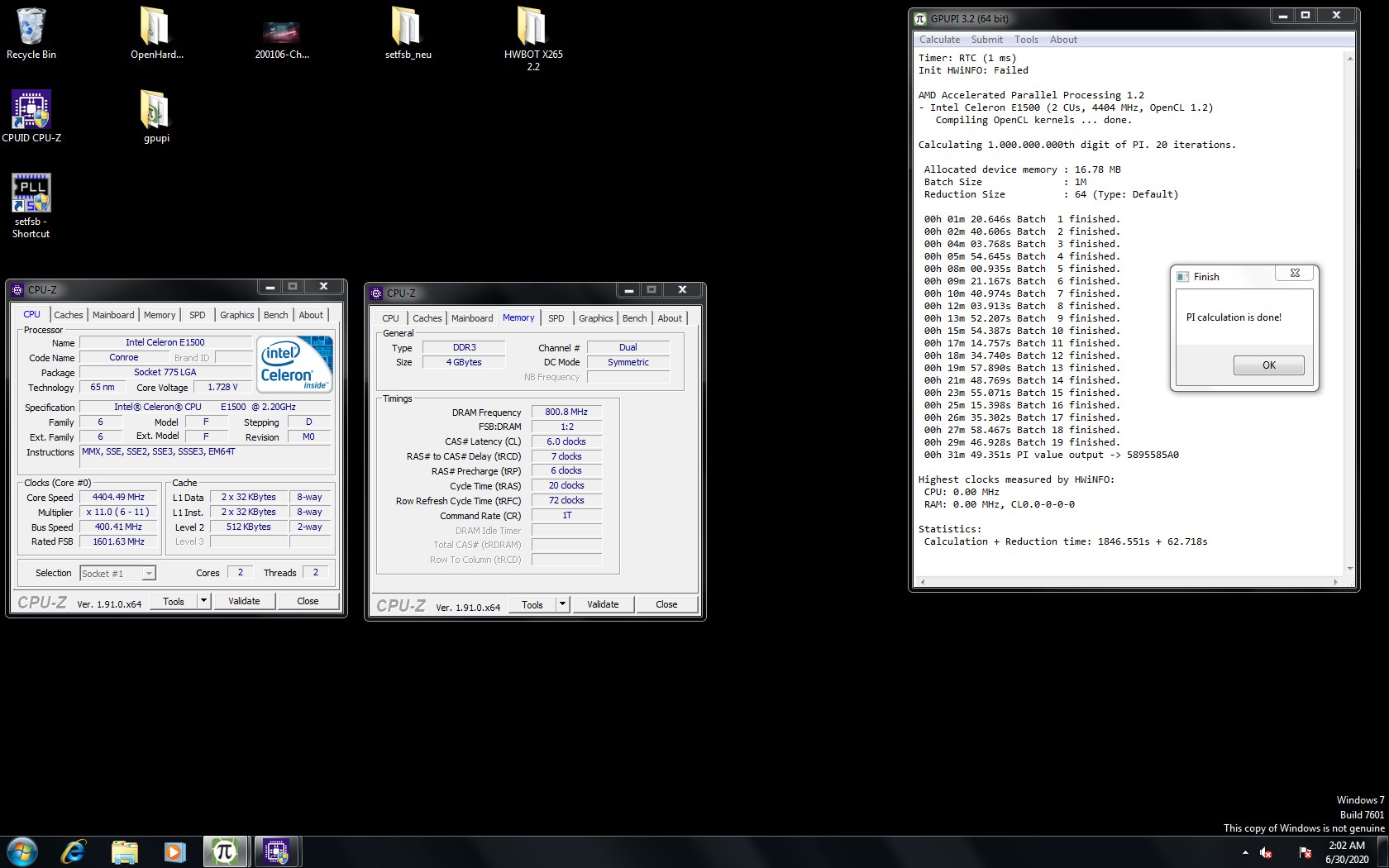Viewport: 1389px width, 868px height.
Task: Switch to About tab in left CPU-Z
Action: tap(311, 315)
